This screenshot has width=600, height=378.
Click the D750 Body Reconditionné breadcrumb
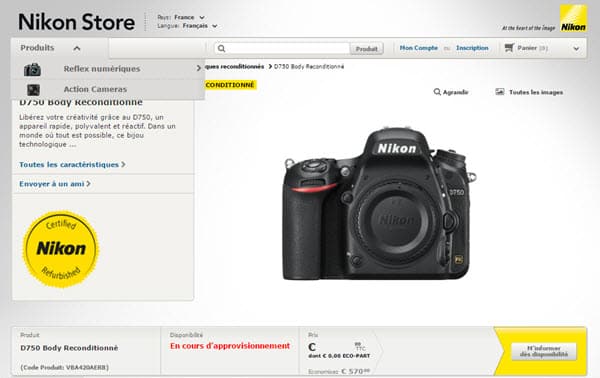[x=309, y=67]
